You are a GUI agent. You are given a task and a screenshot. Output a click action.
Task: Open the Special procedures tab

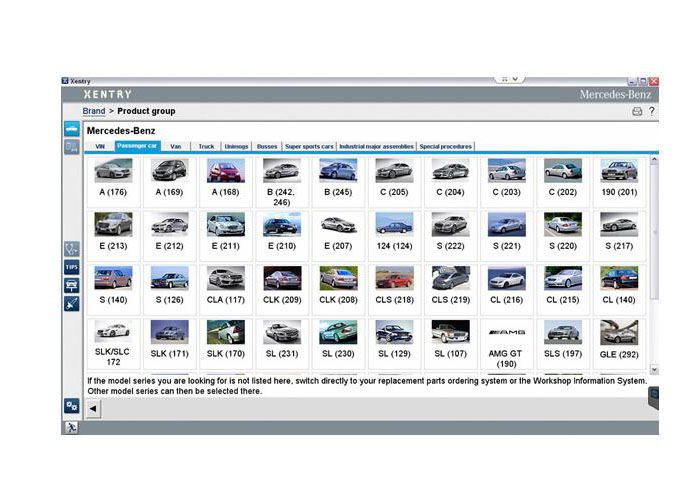tap(446, 146)
